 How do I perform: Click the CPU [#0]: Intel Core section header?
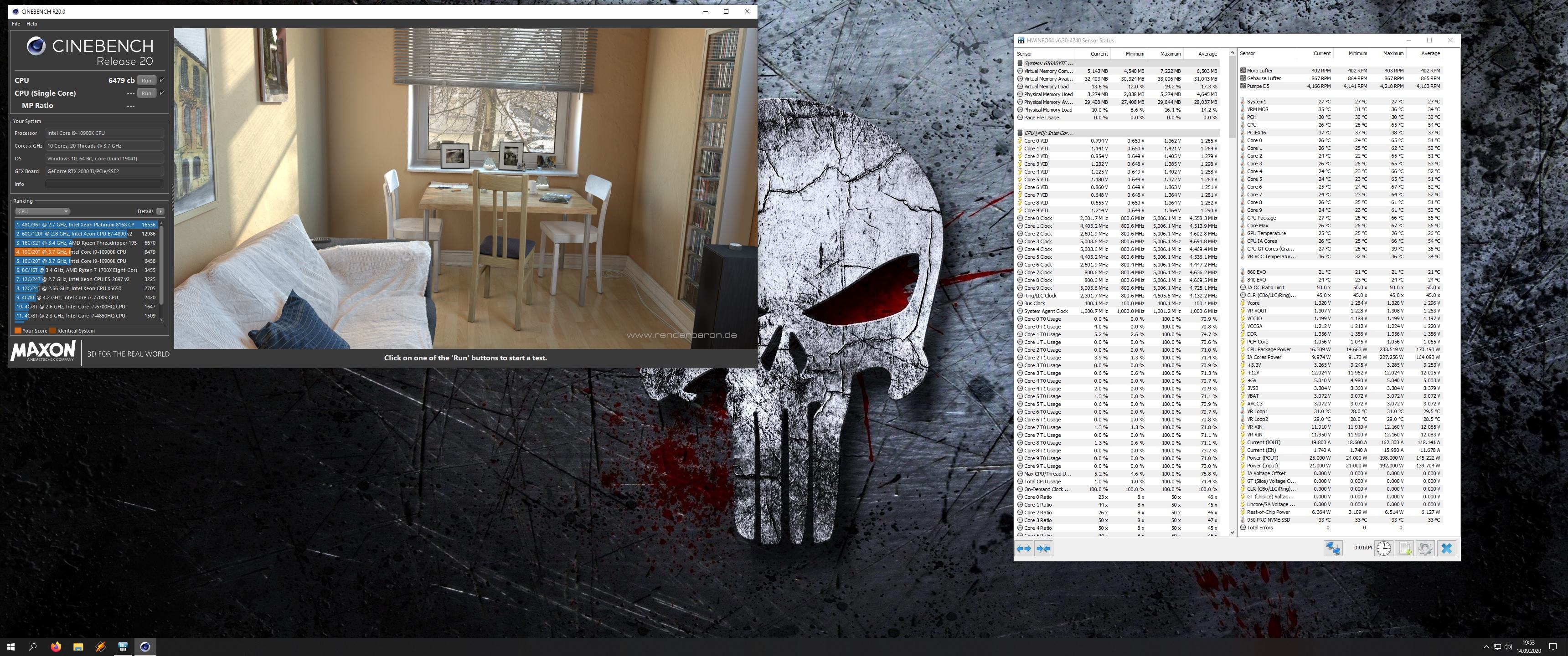coord(1118,133)
